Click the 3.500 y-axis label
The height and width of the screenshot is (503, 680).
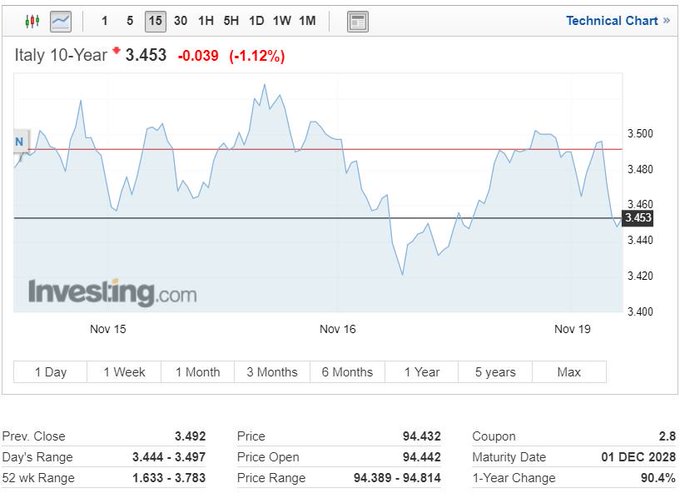point(640,134)
